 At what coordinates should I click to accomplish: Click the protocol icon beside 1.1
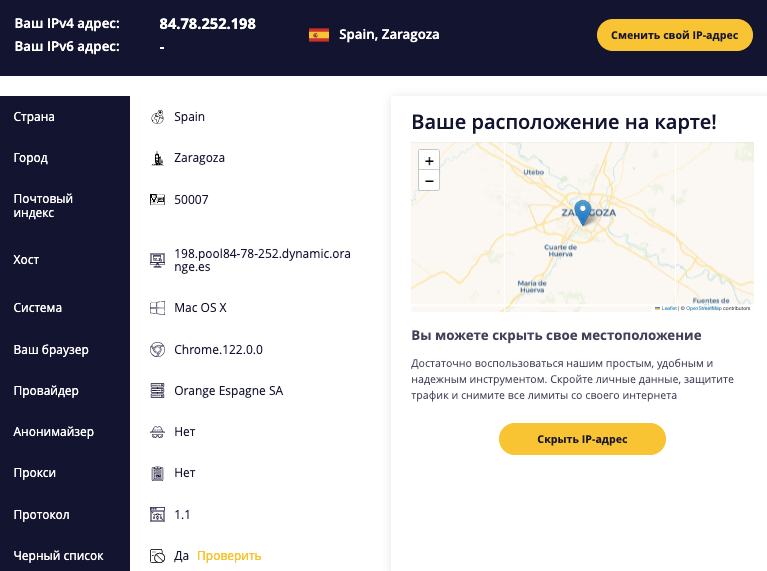(x=157, y=515)
